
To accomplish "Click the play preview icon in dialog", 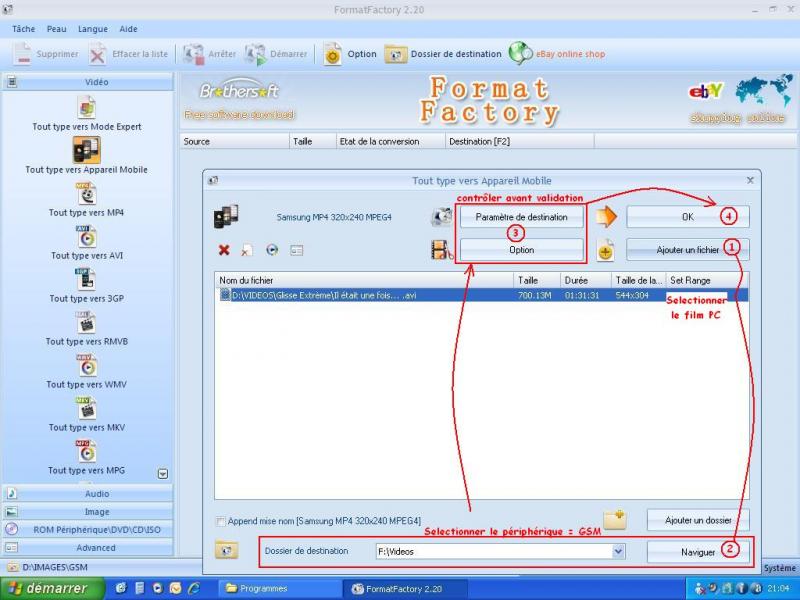I will tap(272, 250).
